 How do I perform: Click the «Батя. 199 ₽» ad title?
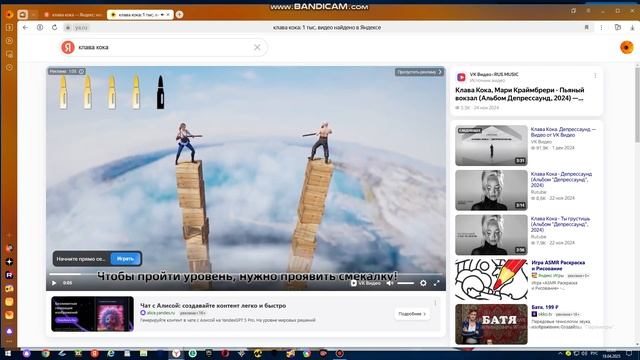coord(545,307)
